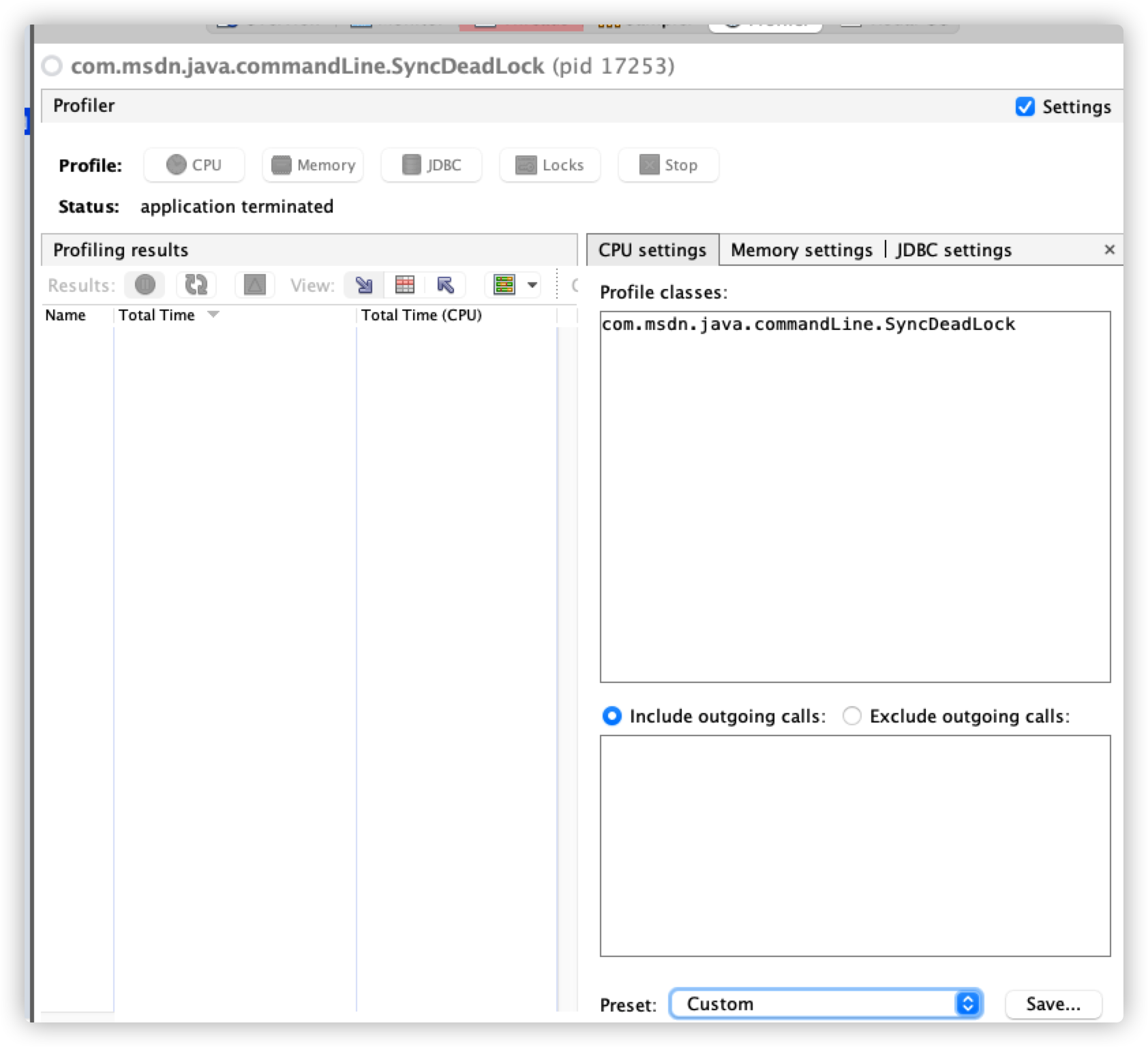
Task: Uncheck the Settings checkbox
Action: click(x=1025, y=106)
